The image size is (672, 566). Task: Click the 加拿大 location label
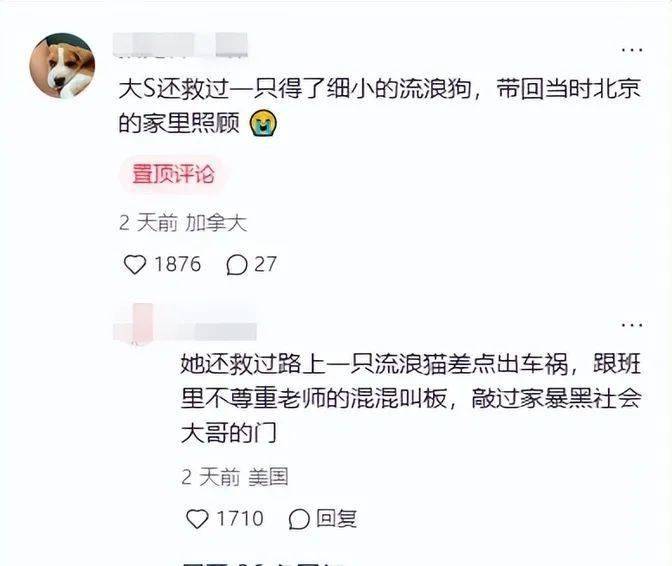tap(216, 223)
